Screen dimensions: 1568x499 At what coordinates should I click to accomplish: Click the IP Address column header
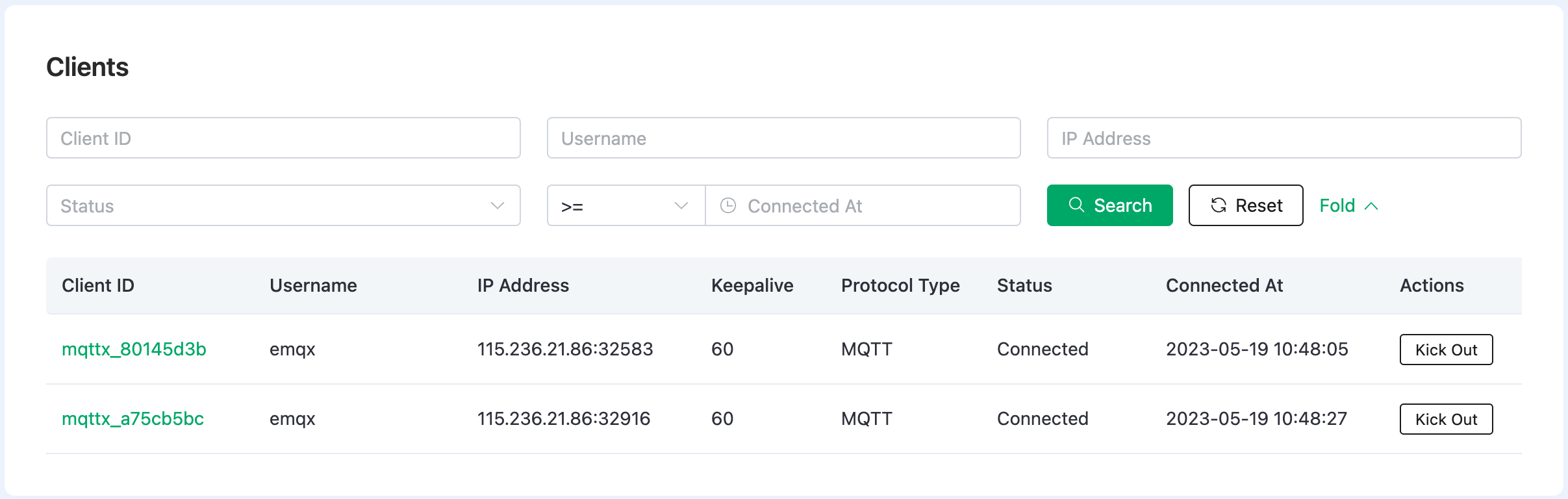tap(523, 285)
